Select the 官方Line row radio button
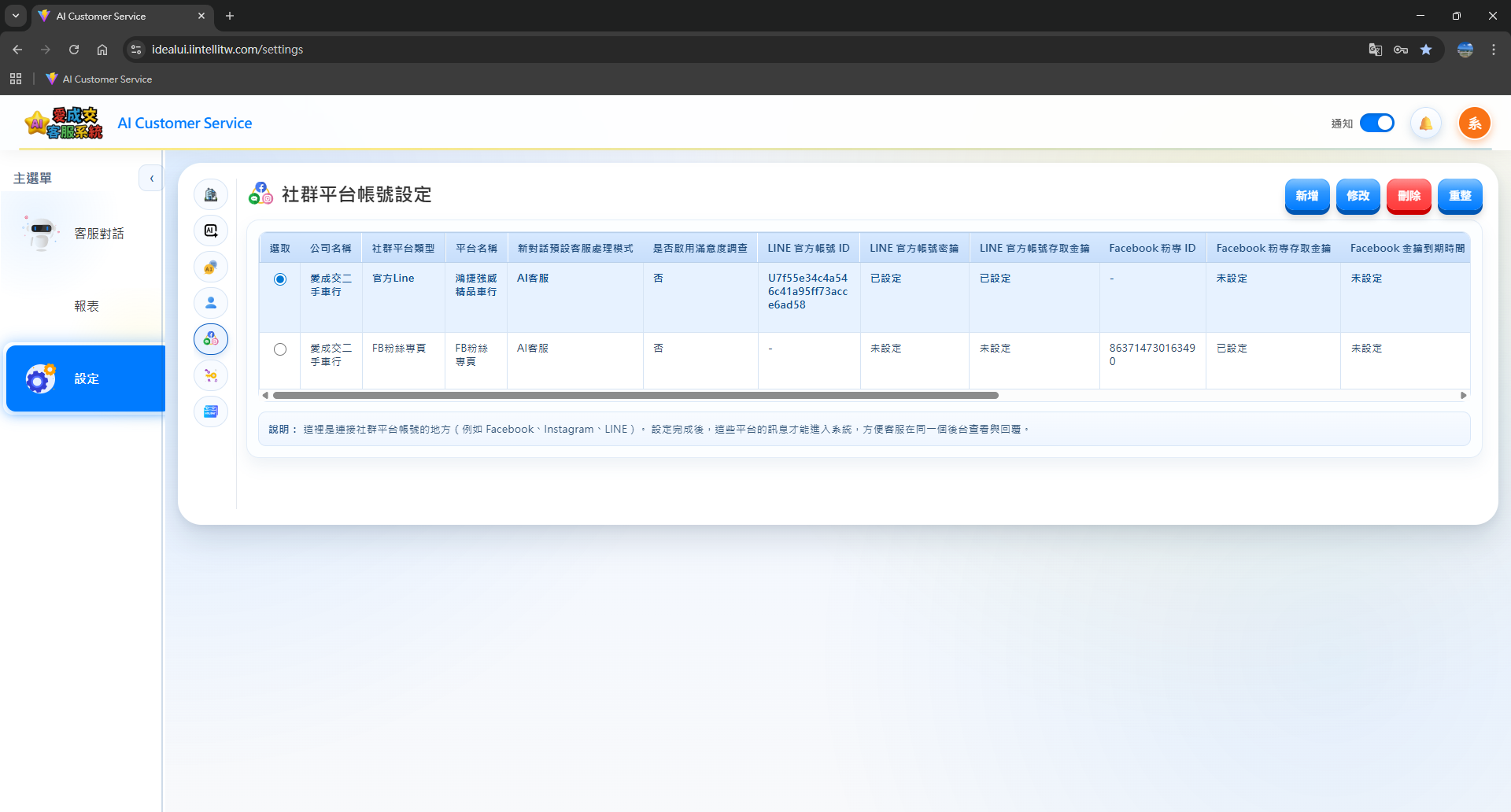 click(280, 279)
